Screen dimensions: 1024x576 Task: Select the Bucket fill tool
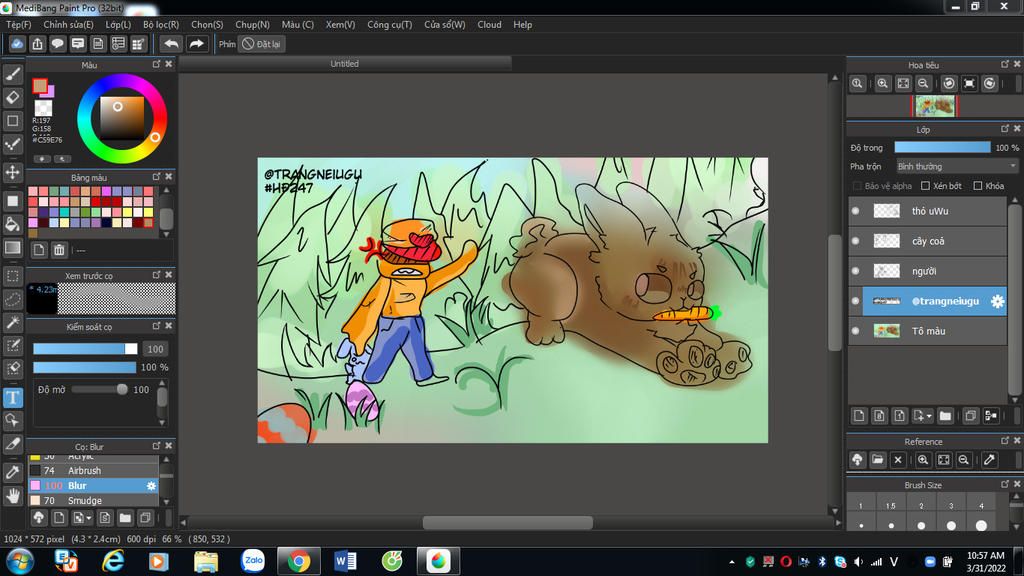click(12, 224)
